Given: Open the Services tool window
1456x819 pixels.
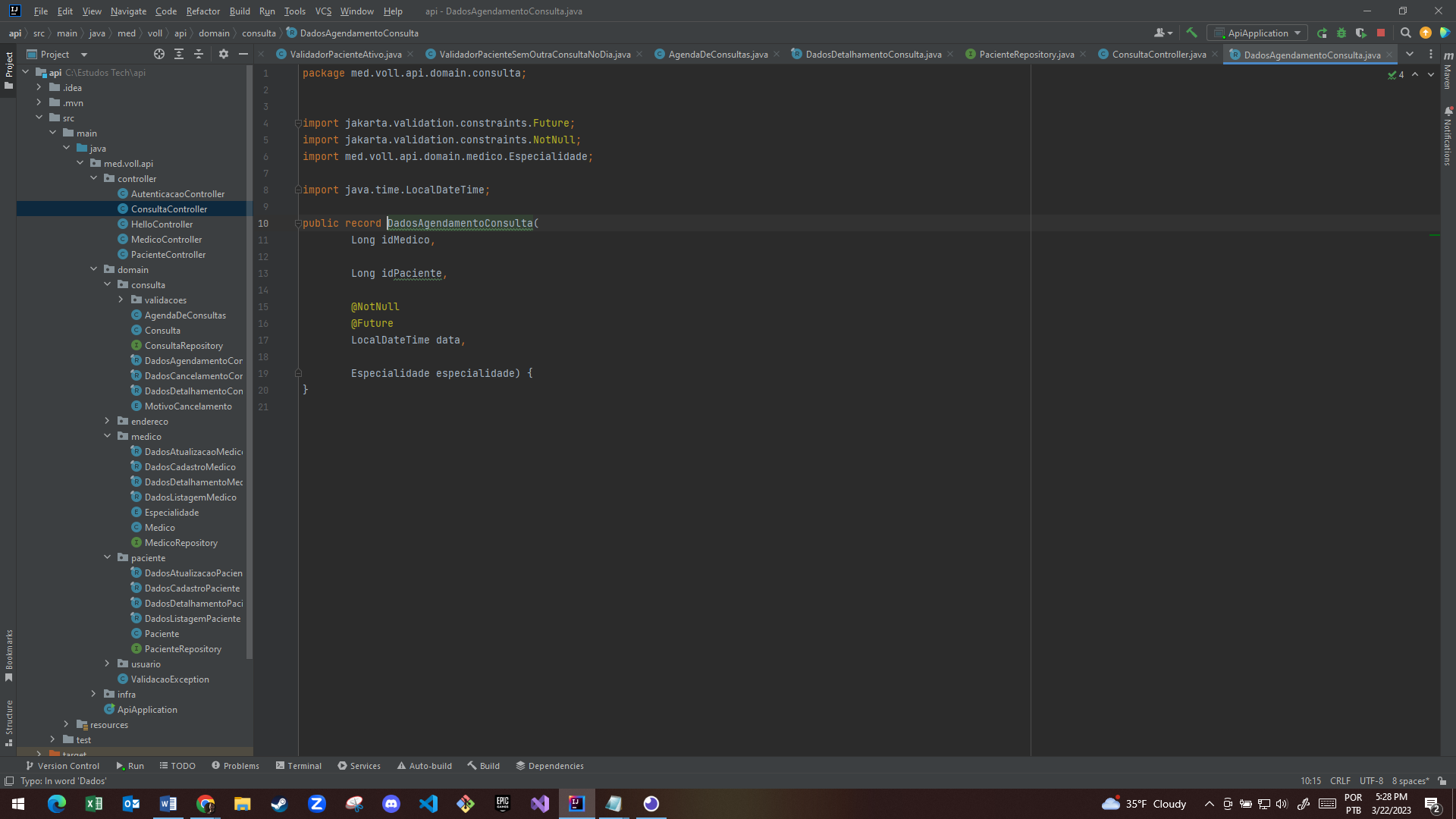Looking at the screenshot, I should pyautogui.click(x=359, y=766).
